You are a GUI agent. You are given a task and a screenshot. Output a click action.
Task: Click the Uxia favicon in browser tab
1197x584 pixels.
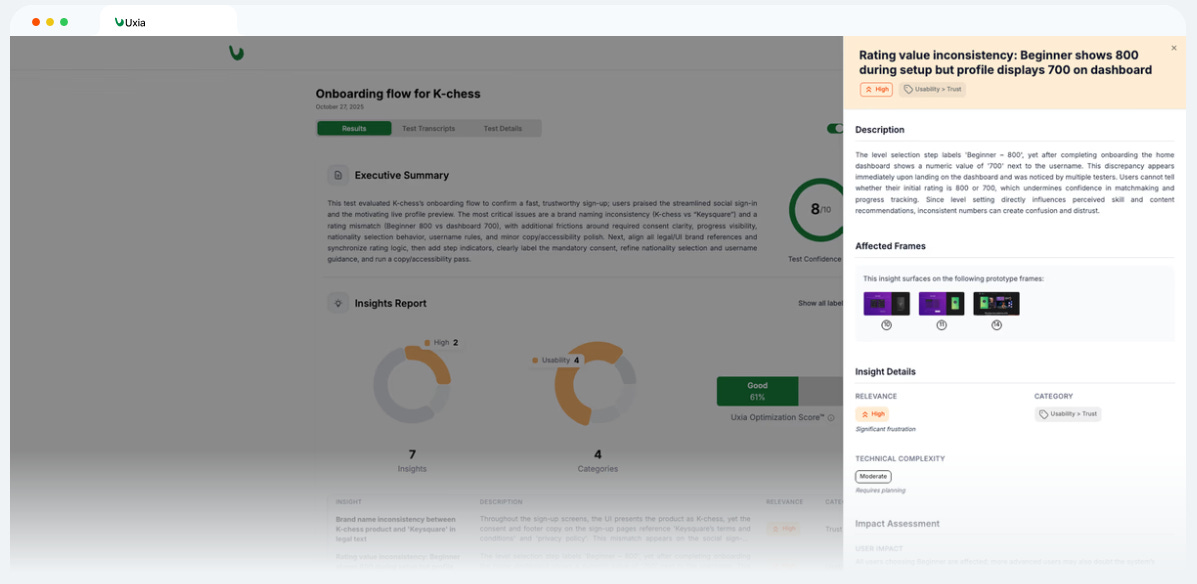point(119,23)
